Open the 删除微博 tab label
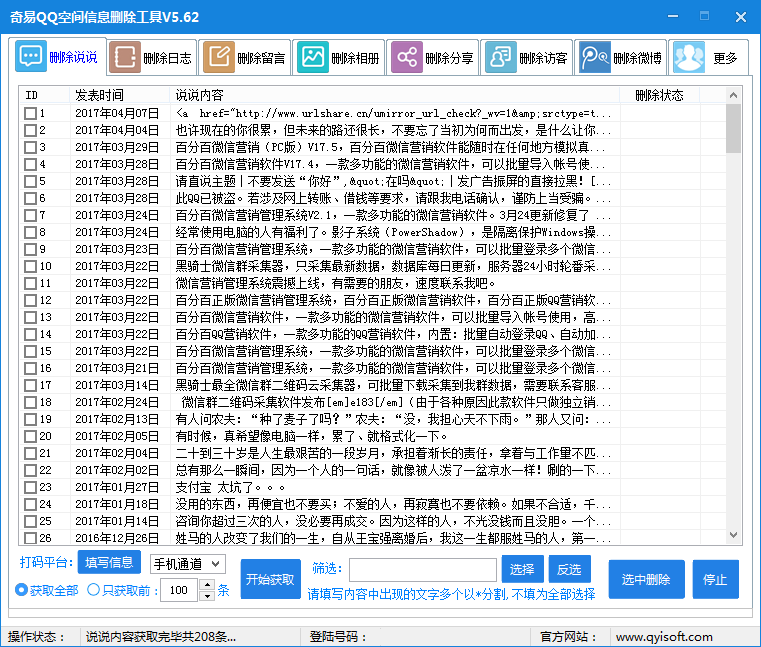Viewport: 761px width, 647px height. tap(637, 59)
